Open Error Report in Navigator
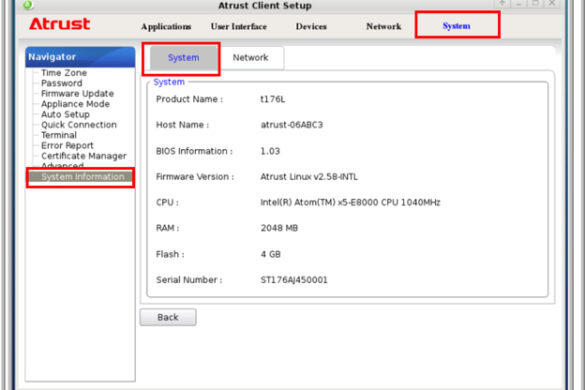 click(x=67, y=146)
